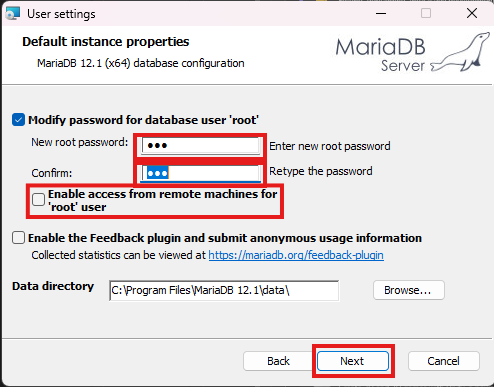This screenshot has width=494, height=387.
Task: Click the disabled maximize window icon
Action: point(426,14)
